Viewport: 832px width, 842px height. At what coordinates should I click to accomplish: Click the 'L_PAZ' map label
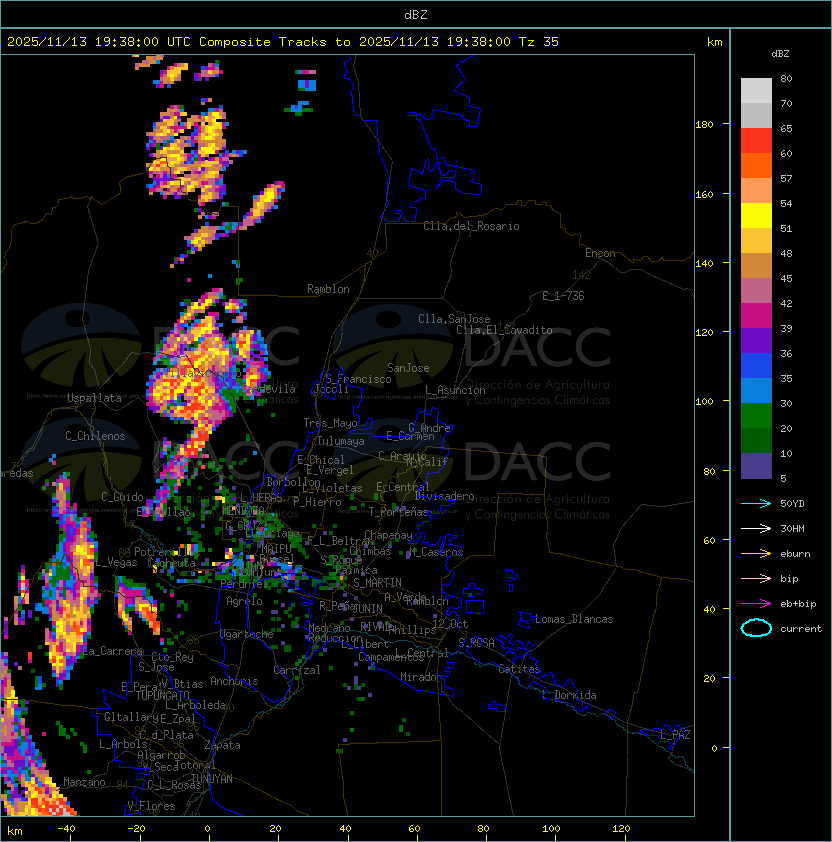(x=675, y=735)
